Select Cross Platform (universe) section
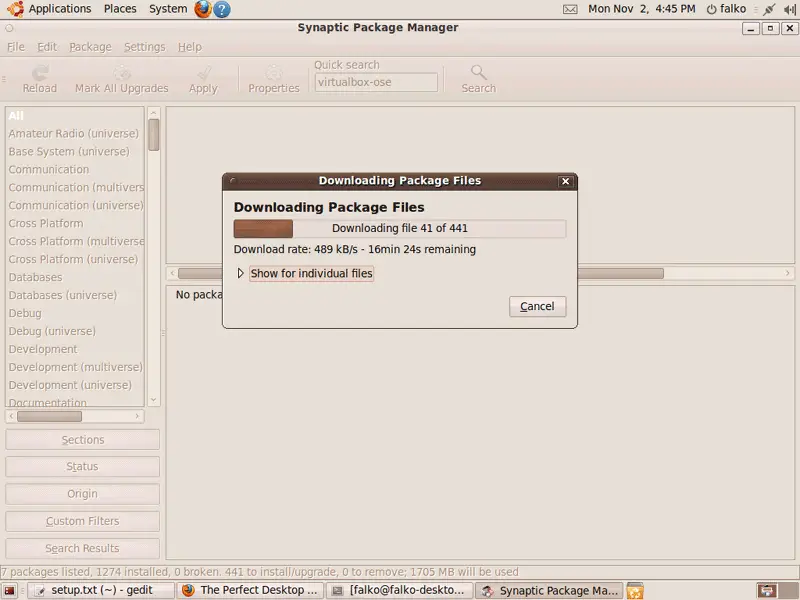This screenshot has height=600, width=800. 73,259
